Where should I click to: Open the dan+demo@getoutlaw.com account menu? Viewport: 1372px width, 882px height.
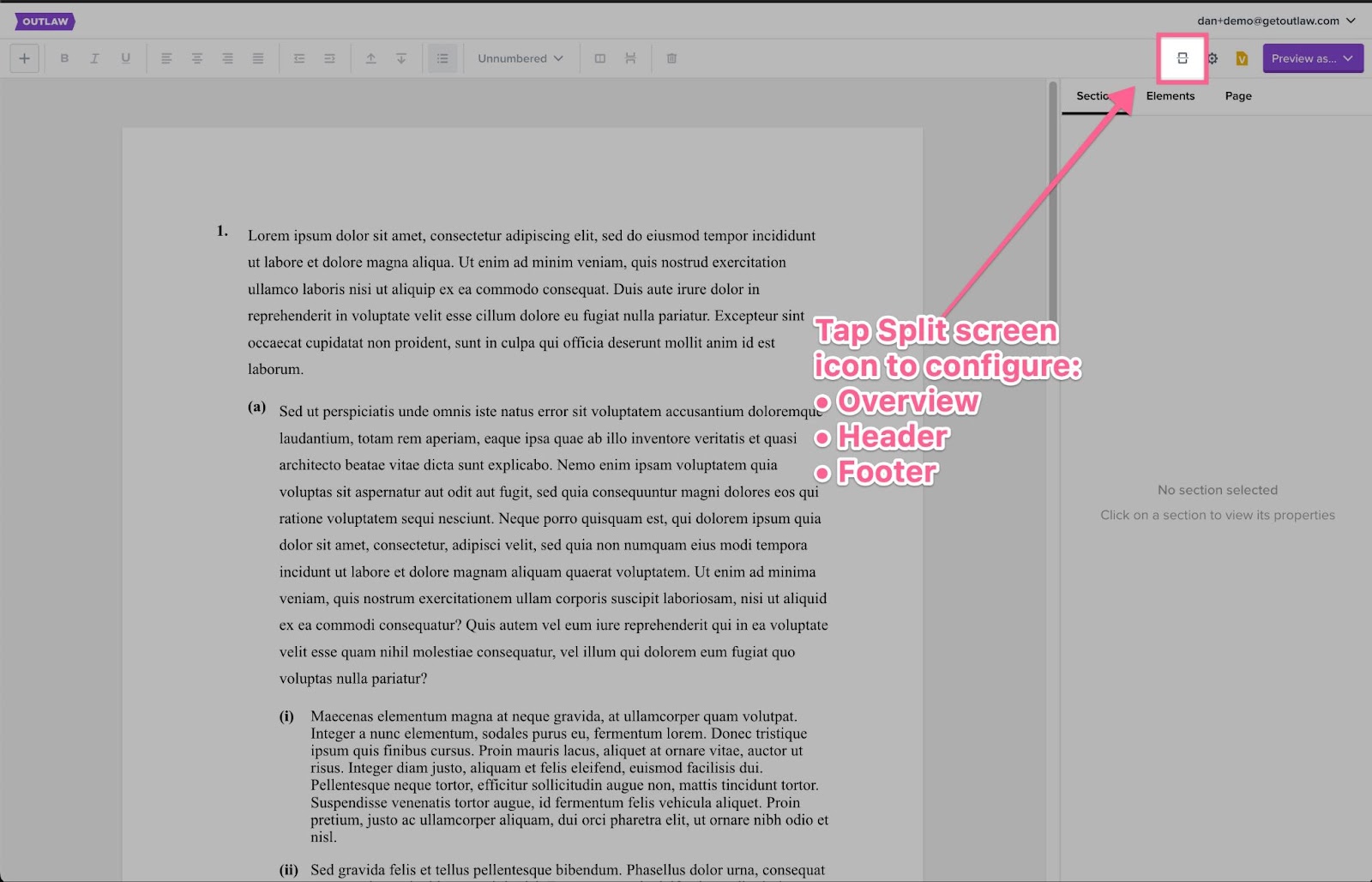click(x=1276, y=21)
